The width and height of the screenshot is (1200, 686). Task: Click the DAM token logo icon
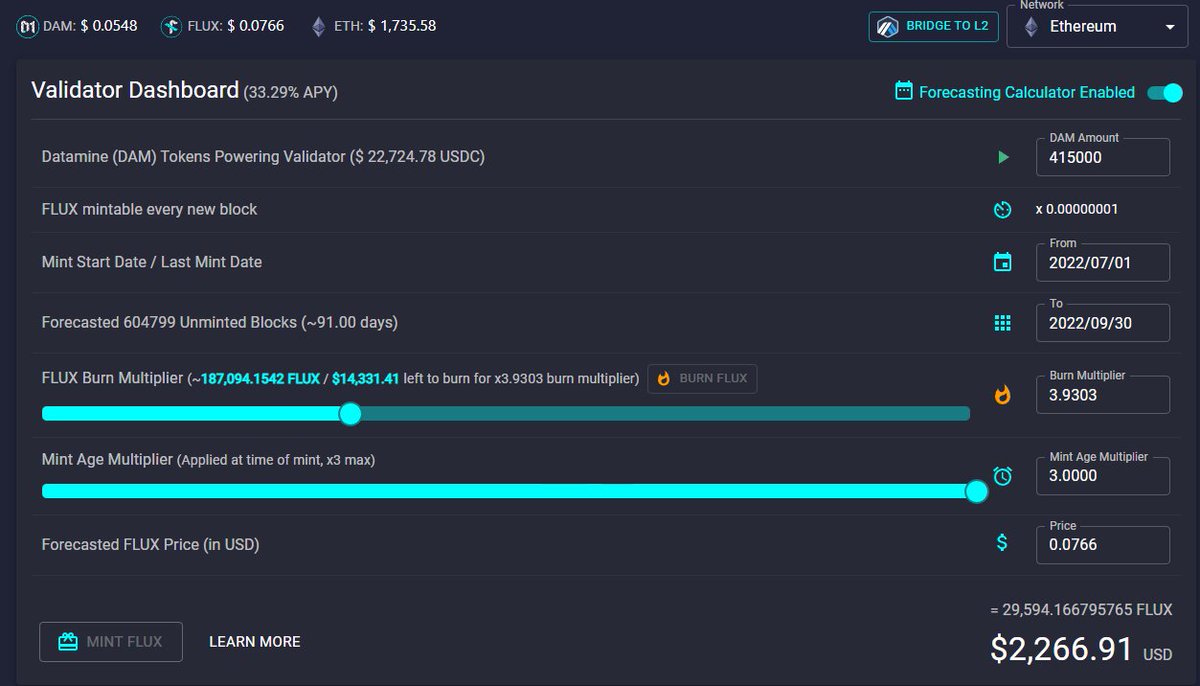(27, 27)
